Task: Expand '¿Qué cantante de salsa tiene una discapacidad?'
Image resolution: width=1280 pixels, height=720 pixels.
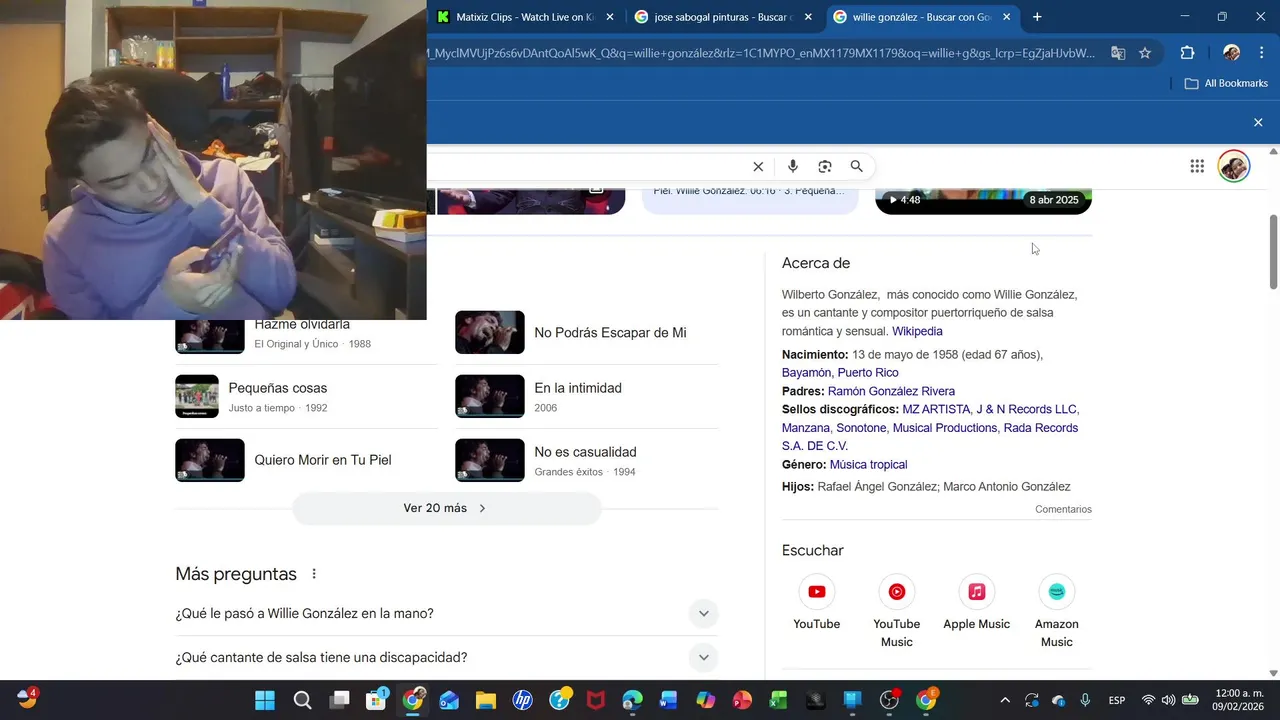Action: pyautogui.click(x=447, y=657)
